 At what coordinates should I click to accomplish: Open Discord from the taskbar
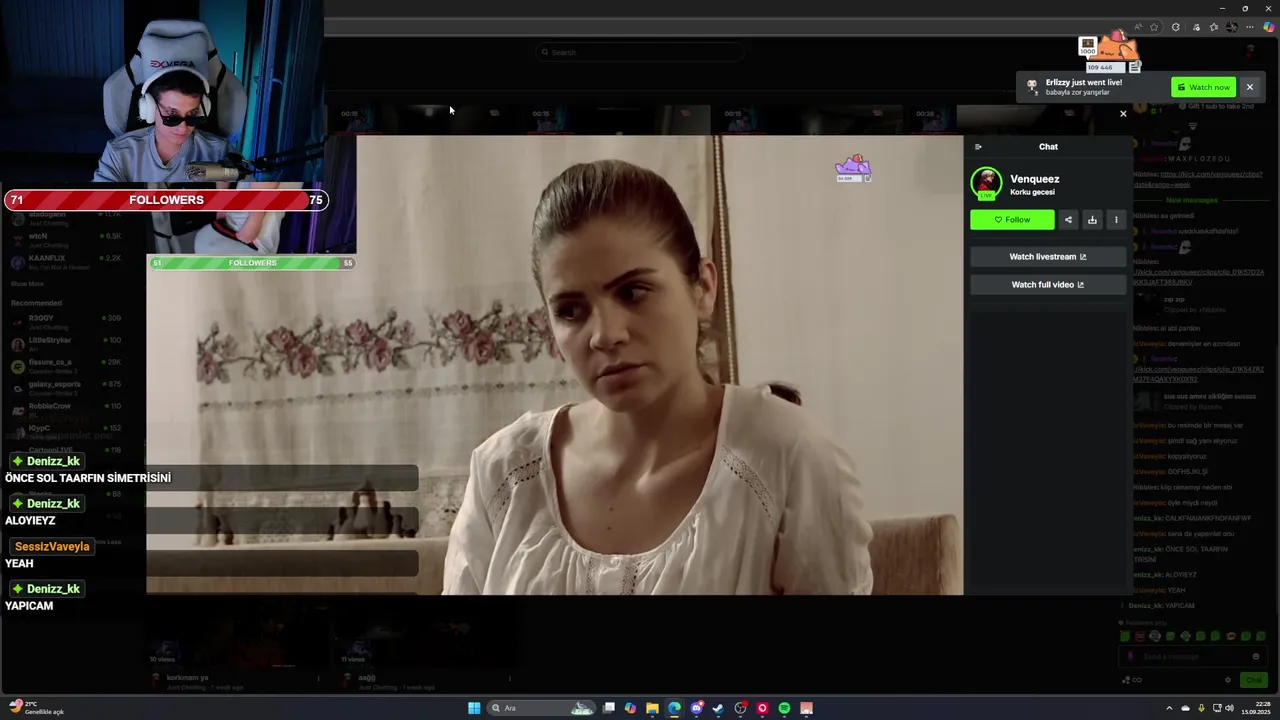697,708
